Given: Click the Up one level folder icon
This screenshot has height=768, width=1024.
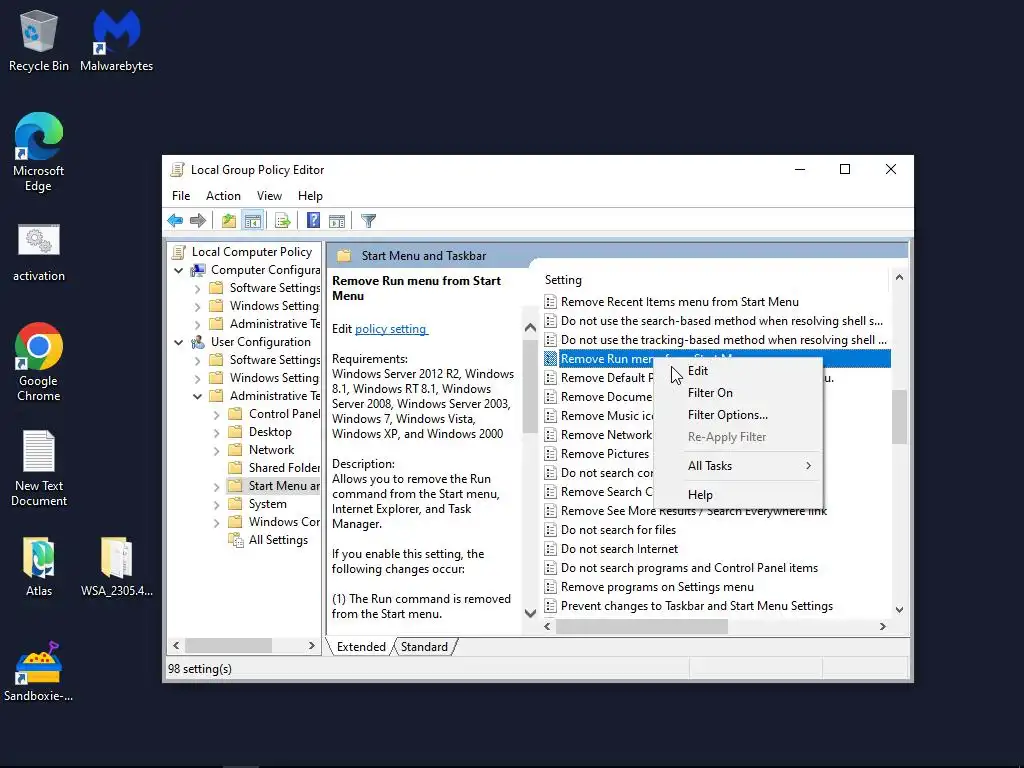Looking at the screenshot, I should 229,221.
